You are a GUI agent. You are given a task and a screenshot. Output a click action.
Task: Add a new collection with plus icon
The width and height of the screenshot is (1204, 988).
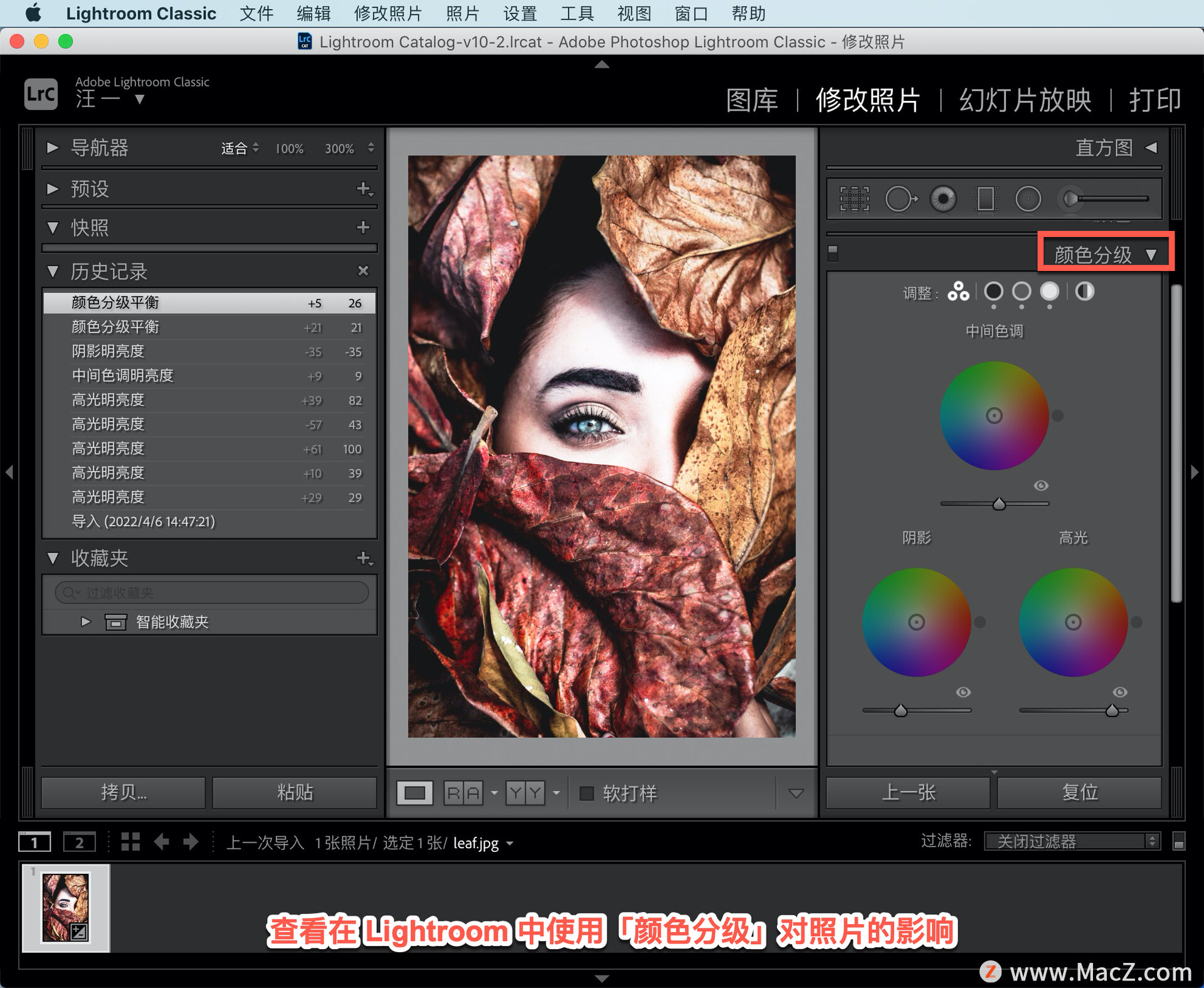(364, 558)
